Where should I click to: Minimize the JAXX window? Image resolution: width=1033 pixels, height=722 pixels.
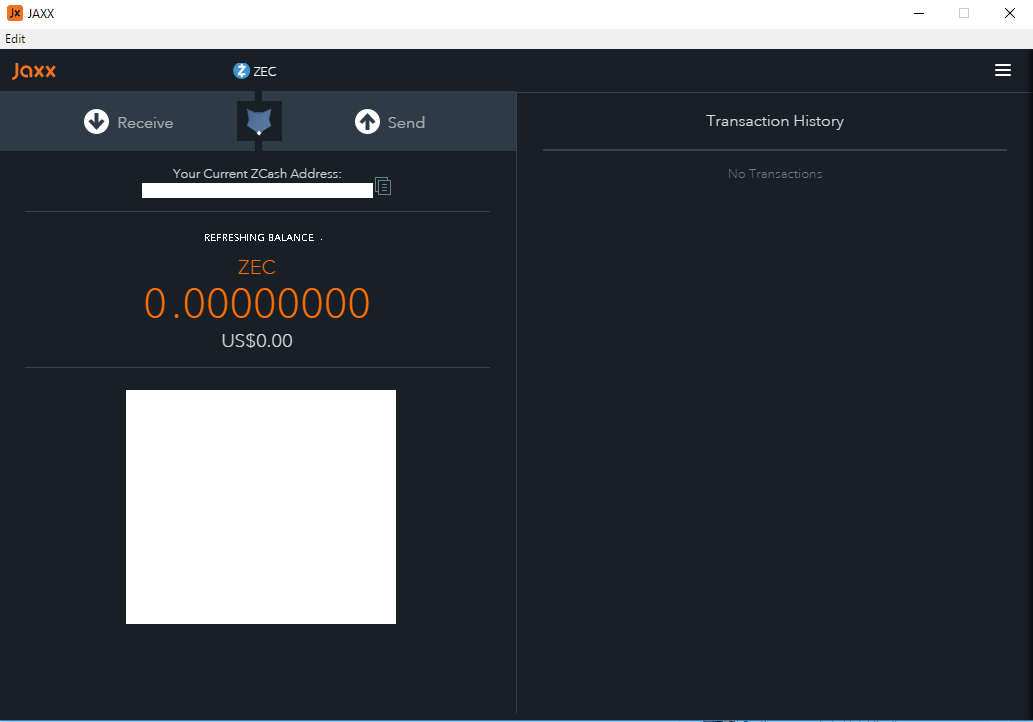(x=919, y=13)
